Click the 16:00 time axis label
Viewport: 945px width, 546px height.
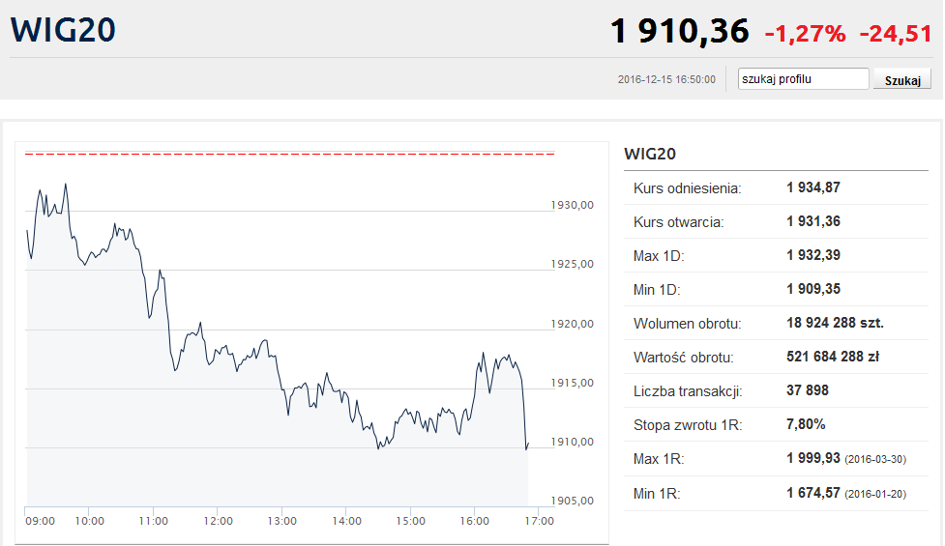[x=474, y=521]
